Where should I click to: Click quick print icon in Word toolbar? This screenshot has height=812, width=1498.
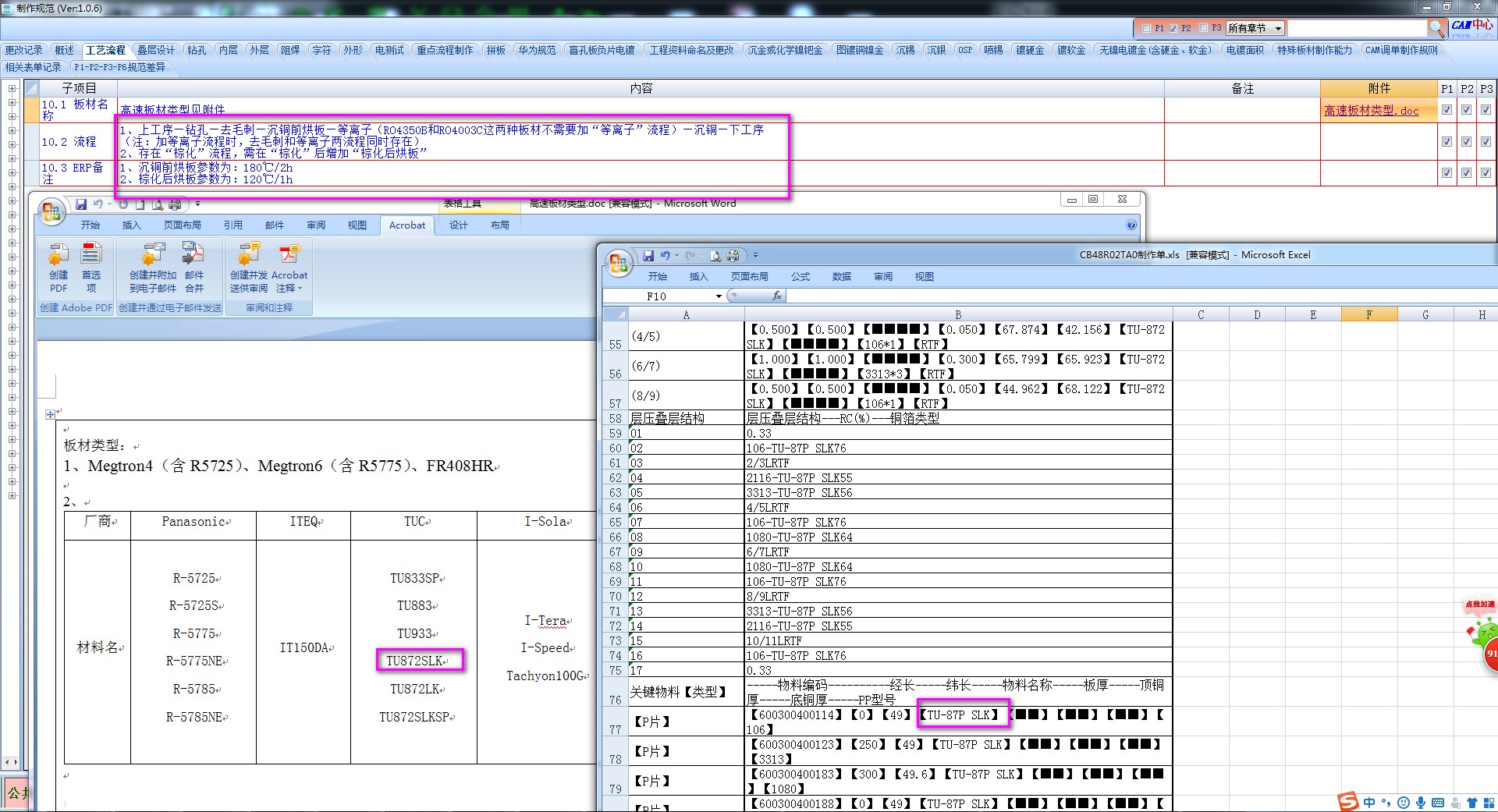pos(175,204)
